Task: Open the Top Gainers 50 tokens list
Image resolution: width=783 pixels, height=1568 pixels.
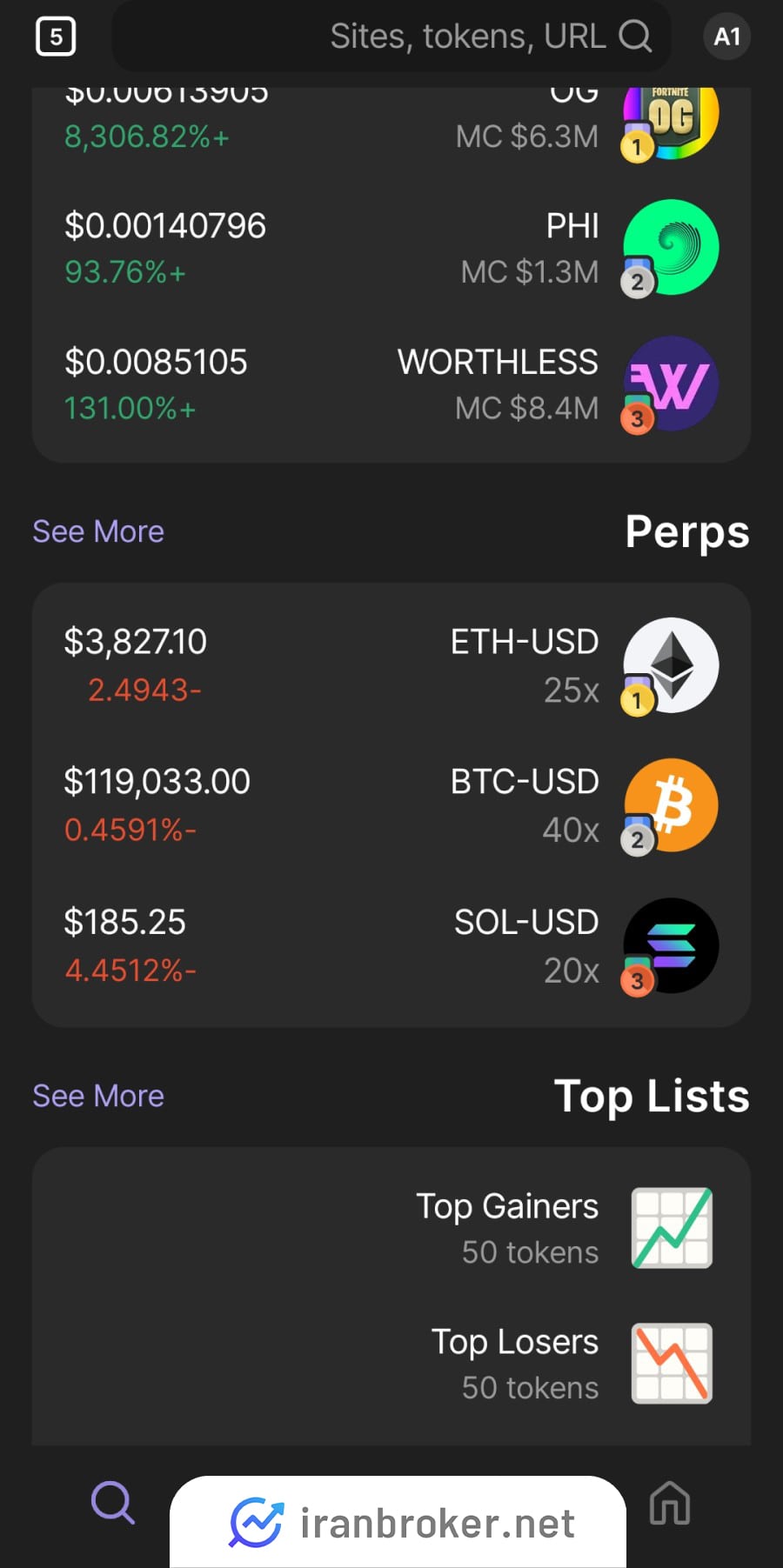Action: pyautogui.click(x=391, y=1228)
